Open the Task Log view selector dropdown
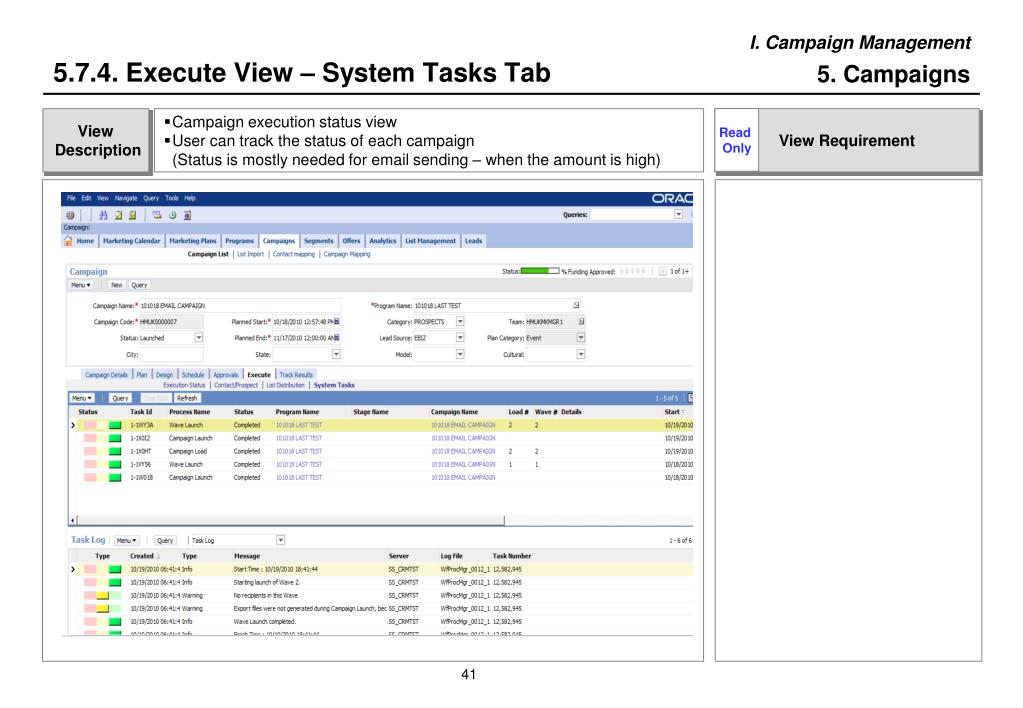The height and width of the screenshot is (708, 1023). pyautogui.click(x=281, y=540)
